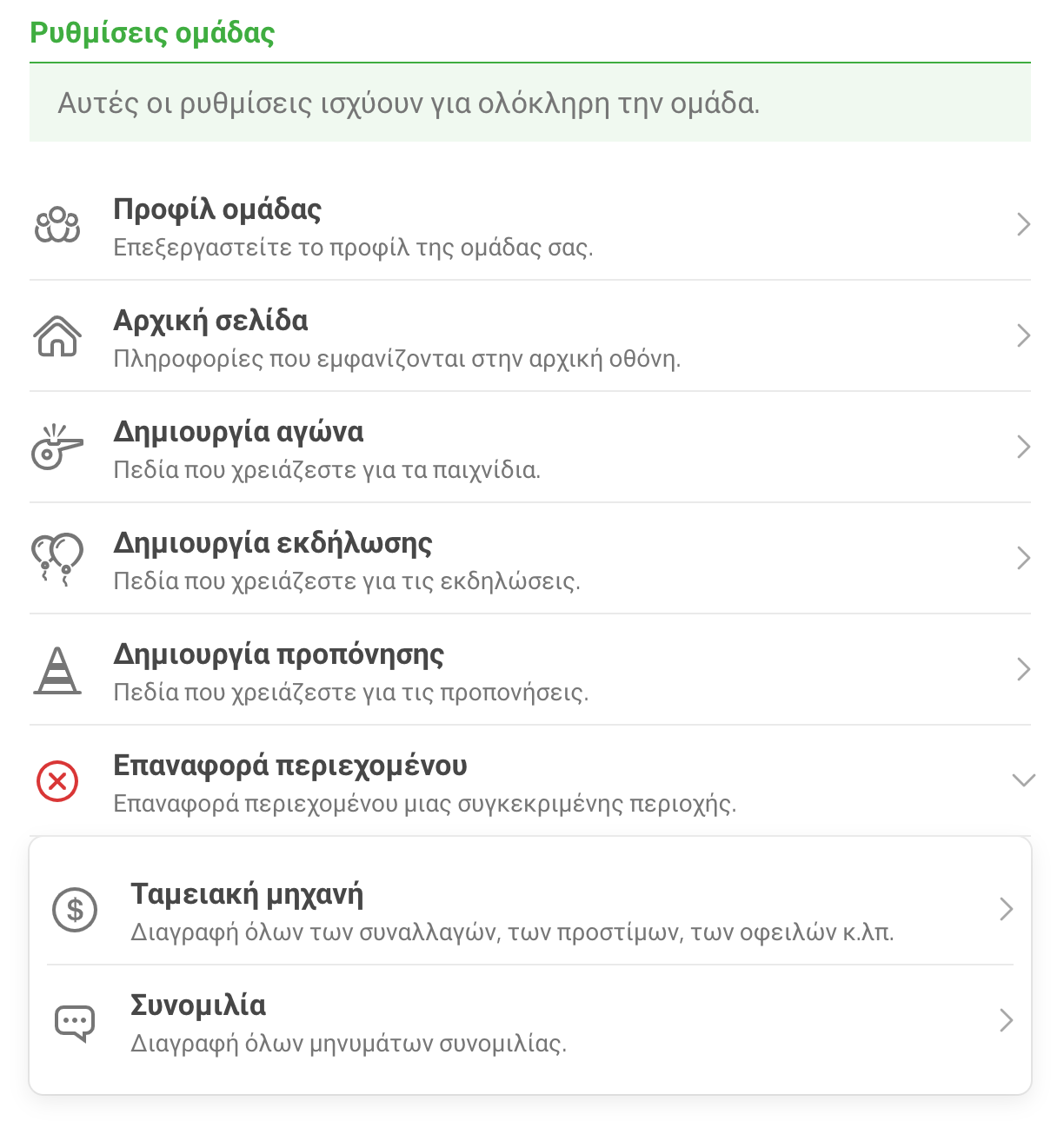Open Ταμειακή μηχανή reset option
The width and height of the screenshot is (1064, 1121).
click(x=530, y=909)
